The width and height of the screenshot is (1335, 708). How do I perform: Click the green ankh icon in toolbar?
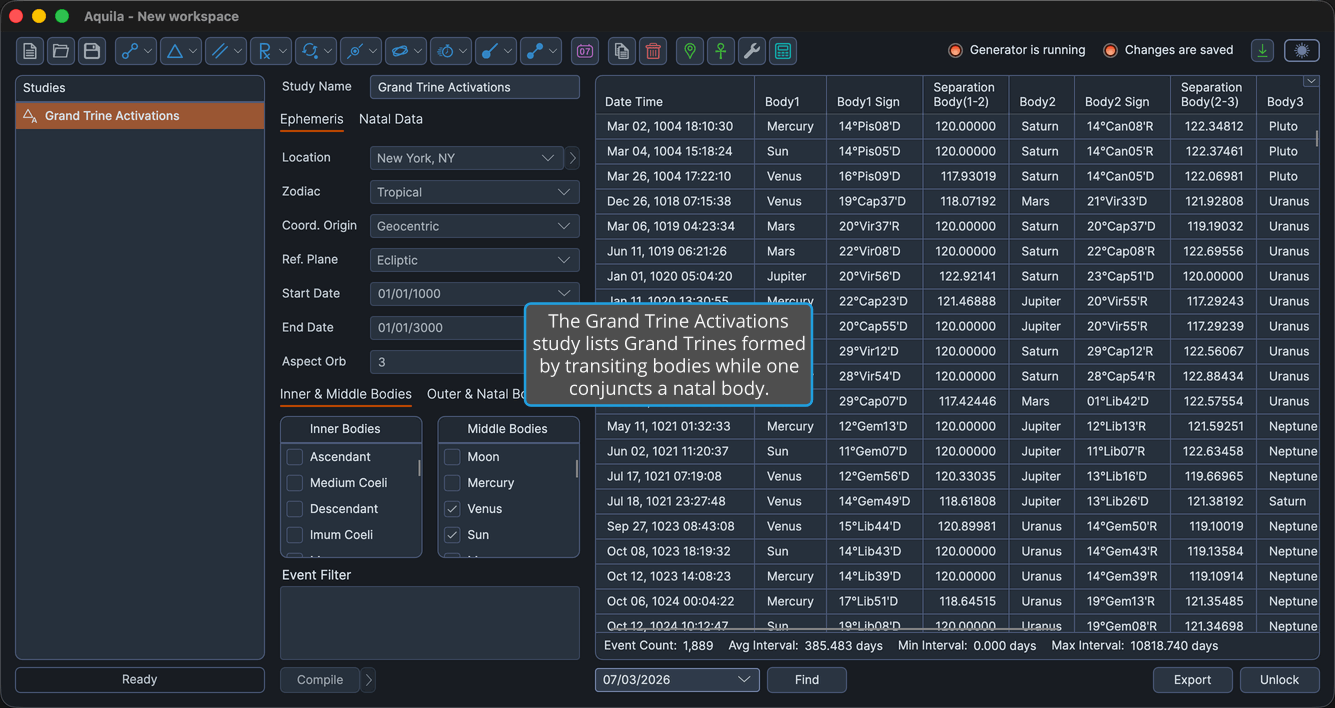tap(721, 51)
